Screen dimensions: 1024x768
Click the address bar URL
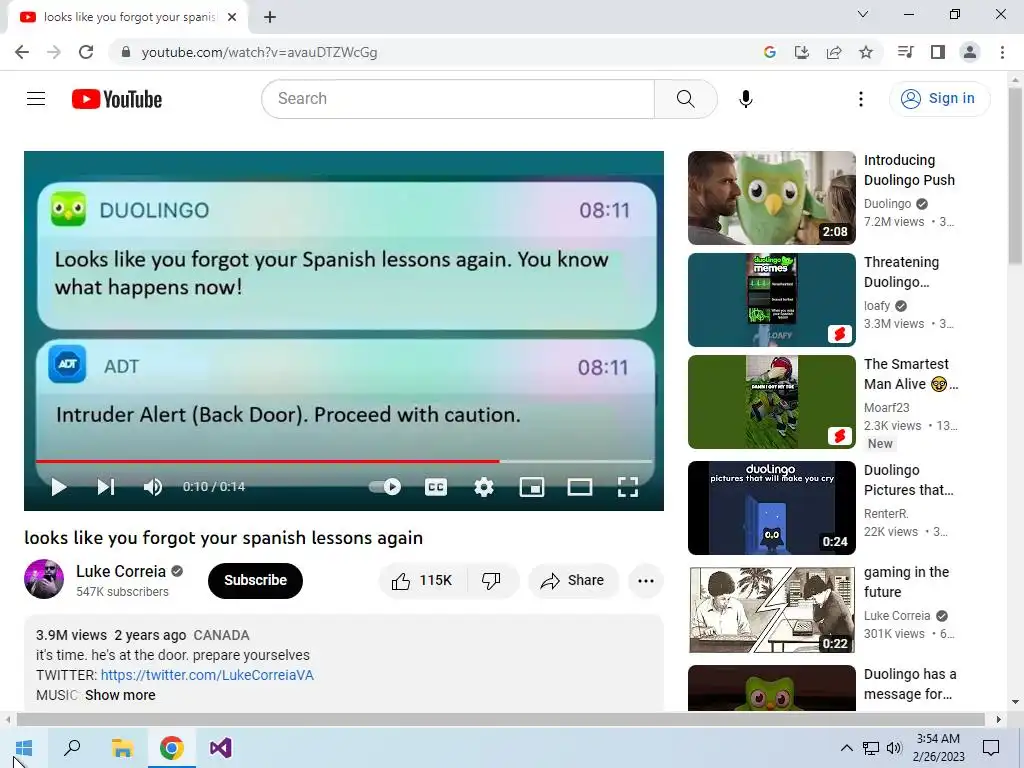pyautogui.click(x=259, y=52)
